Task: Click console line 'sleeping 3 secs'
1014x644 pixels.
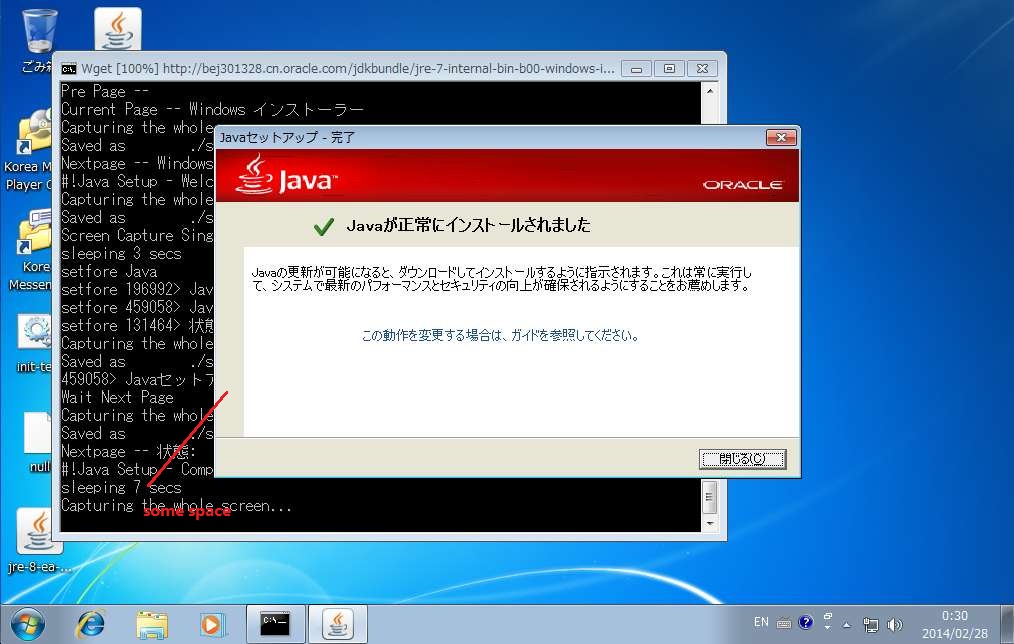Action: 122,253
